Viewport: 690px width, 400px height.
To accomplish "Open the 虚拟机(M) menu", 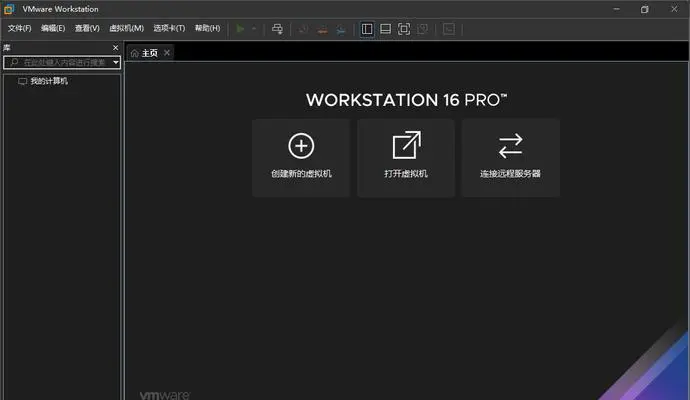I will coord(126,28).
